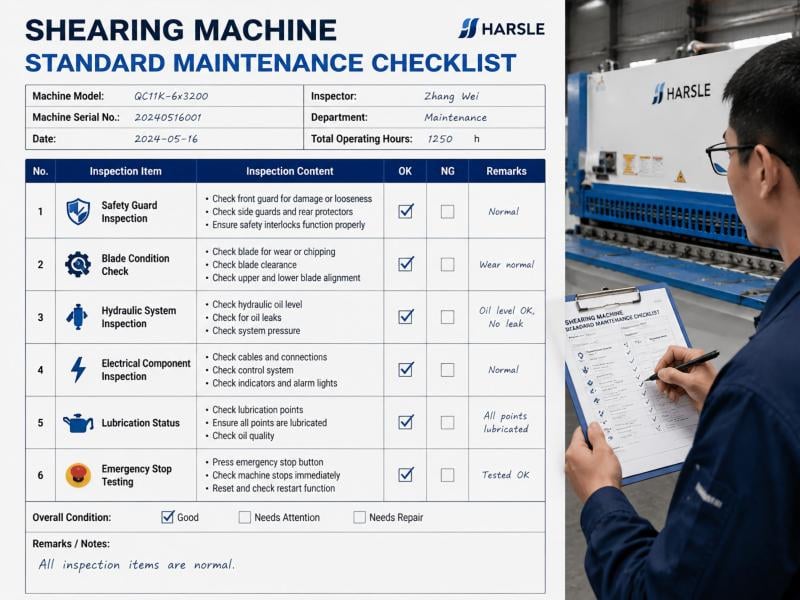Click the Safety Guard shield icon
The height and width of the screenshot is (600, 800).
click(x=78, y=212)
